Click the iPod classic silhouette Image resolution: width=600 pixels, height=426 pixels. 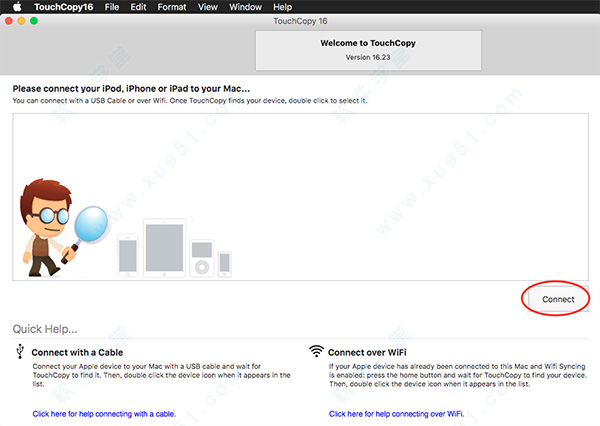click(x=202, y=258)
